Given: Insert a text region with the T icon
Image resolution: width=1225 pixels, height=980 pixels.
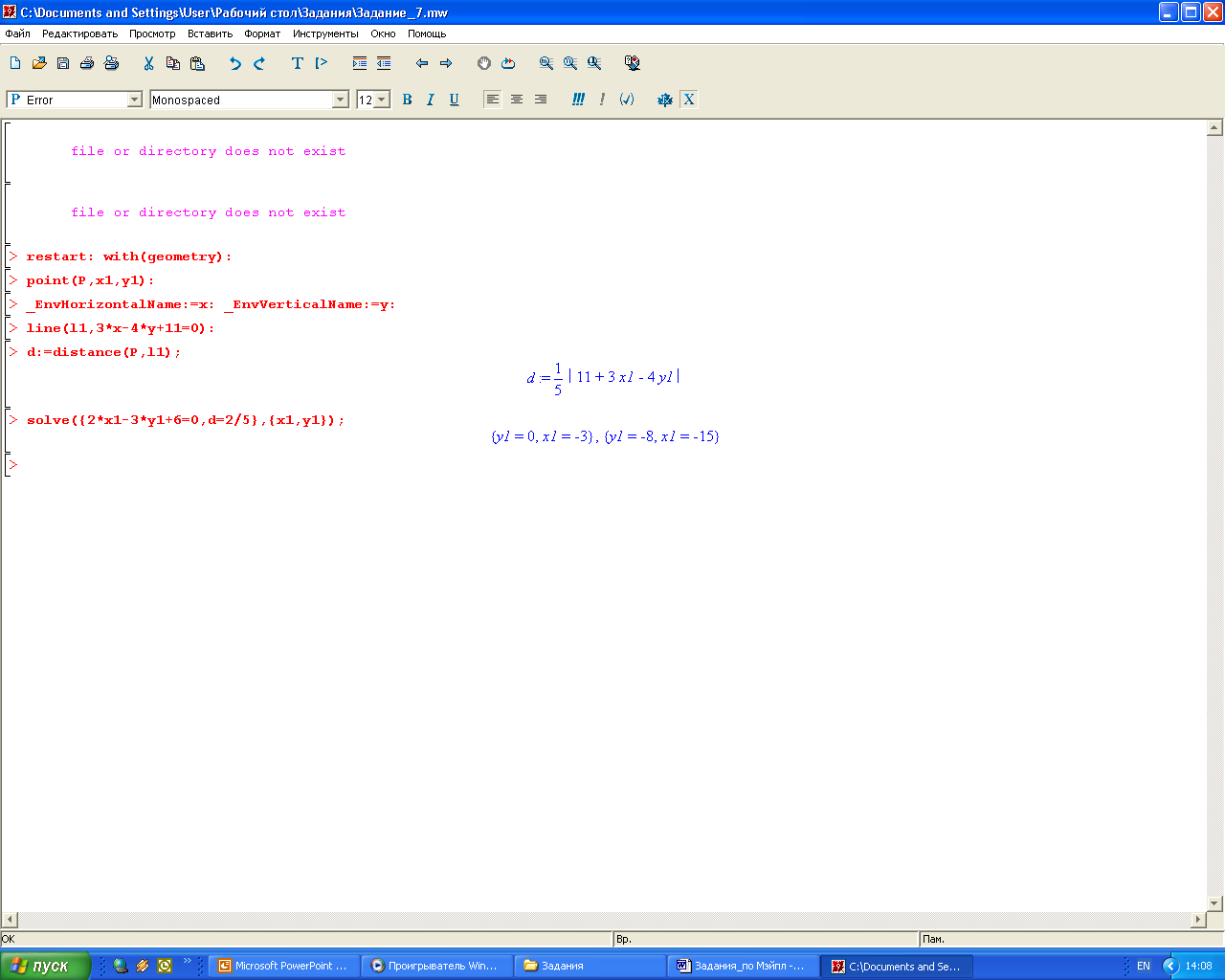Looking at the screenshot, I should coord(297,63).
